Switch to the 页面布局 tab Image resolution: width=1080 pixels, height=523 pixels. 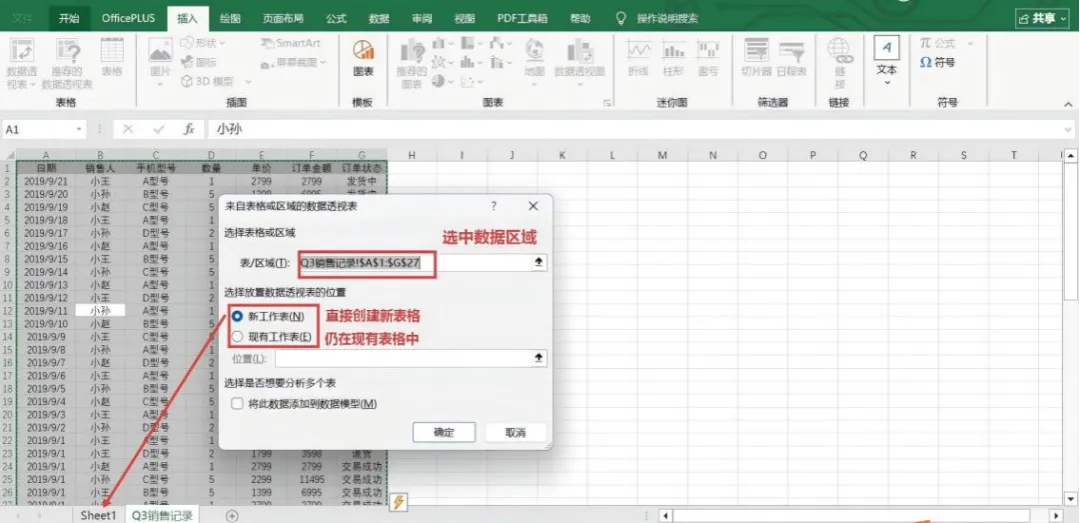click(x=282, y=19)
